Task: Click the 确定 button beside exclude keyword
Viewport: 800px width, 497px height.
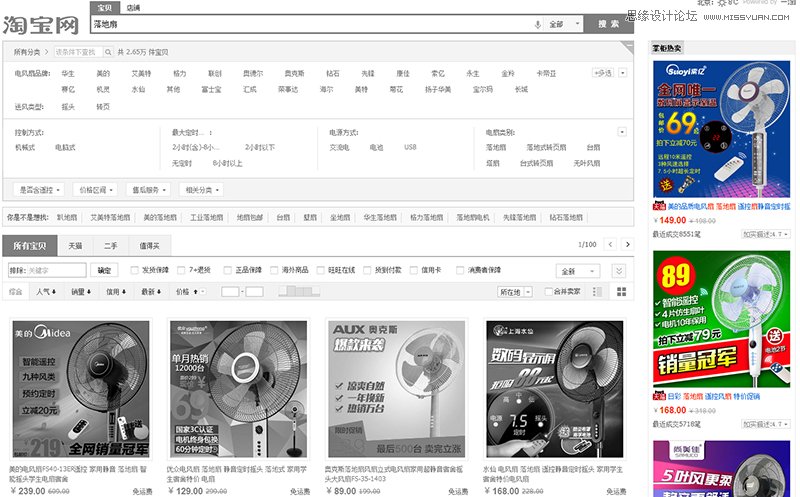Action: [x=104, y=270]
